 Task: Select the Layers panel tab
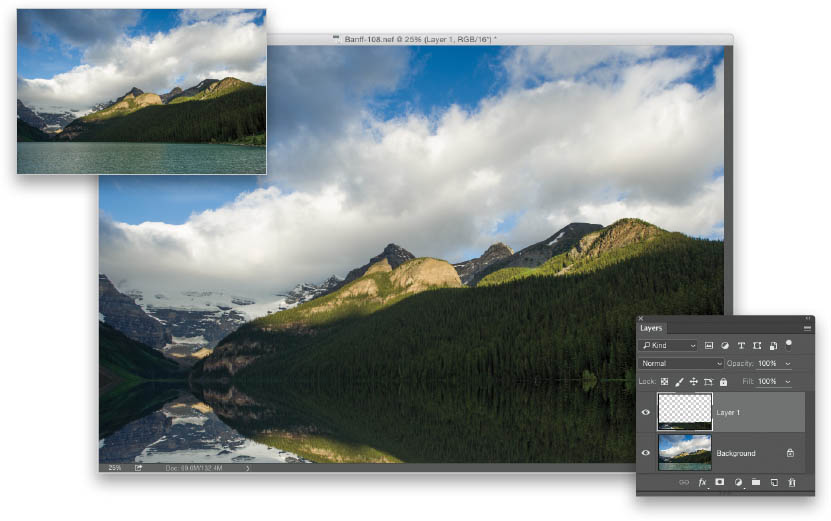[651, 328]
